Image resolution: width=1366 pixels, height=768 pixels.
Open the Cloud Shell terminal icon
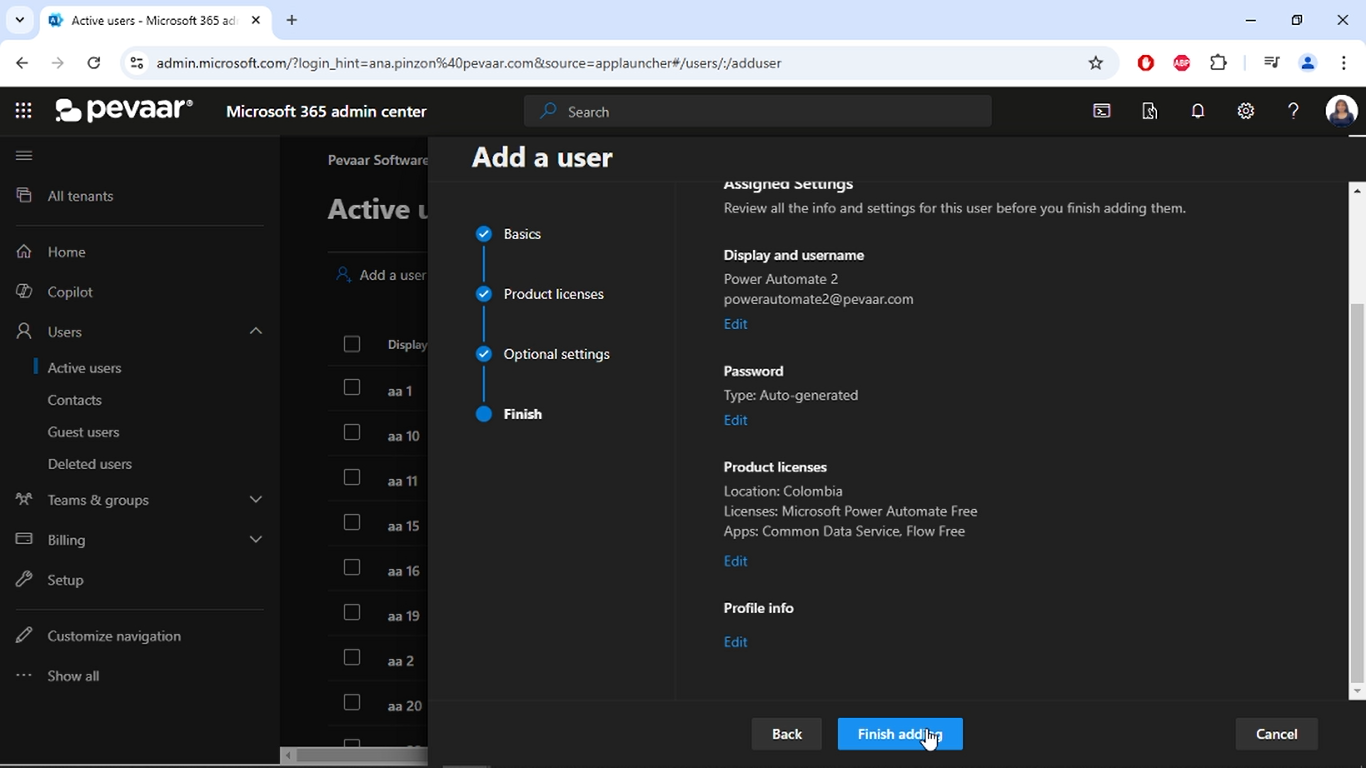tap(1102, 111)
